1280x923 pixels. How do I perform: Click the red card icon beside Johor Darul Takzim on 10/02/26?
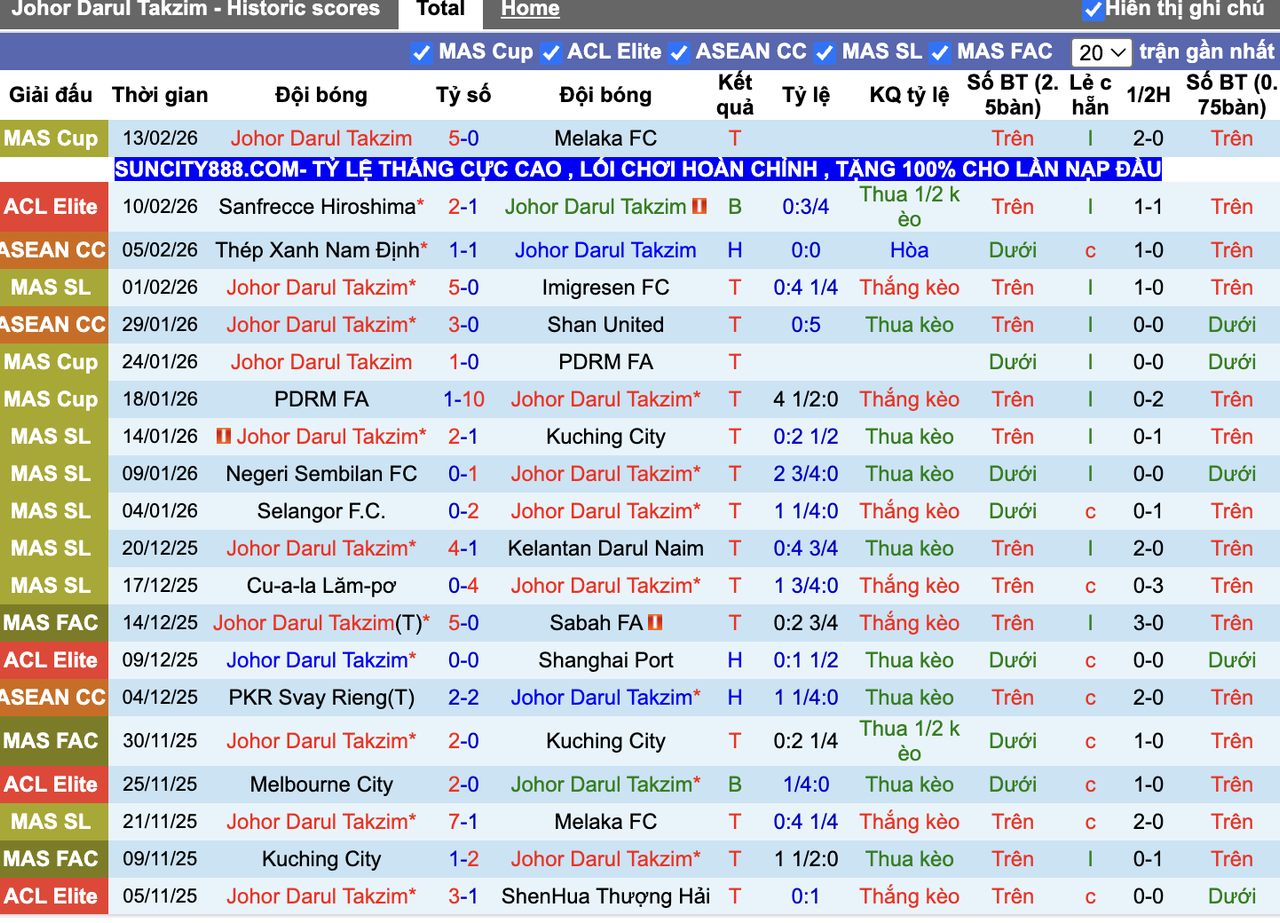click(x=699, y=206)
